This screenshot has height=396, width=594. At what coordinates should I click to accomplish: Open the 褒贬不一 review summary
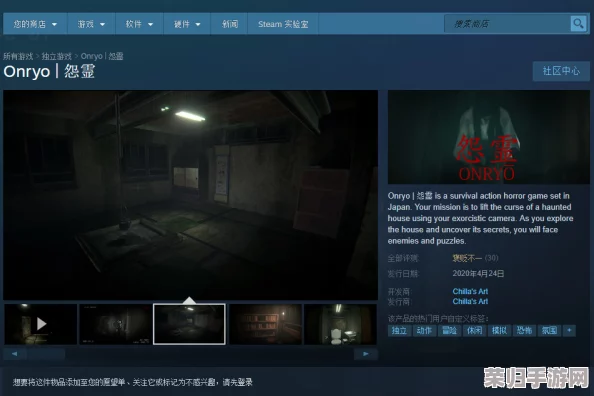pyautogui.click(x=467, y=258)
